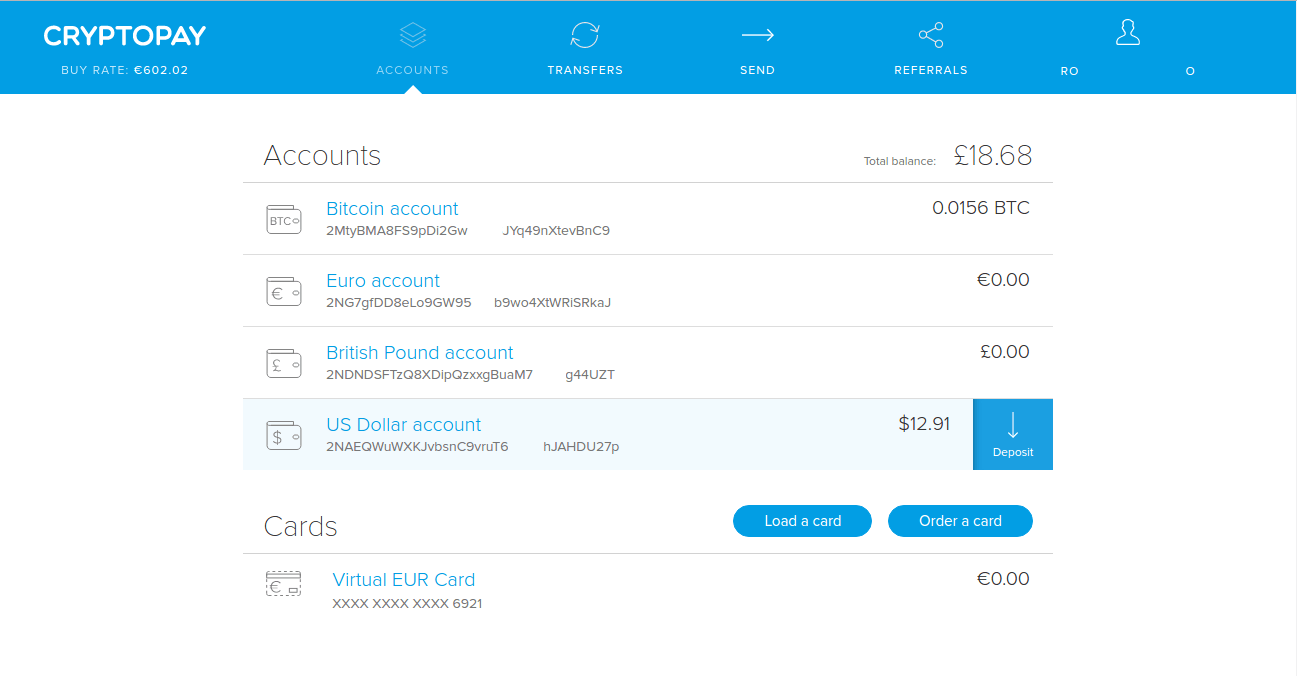Select the Accounts stacked-layers icon
The width and height of the screenshot is (1297, 676).
point(412,34)
